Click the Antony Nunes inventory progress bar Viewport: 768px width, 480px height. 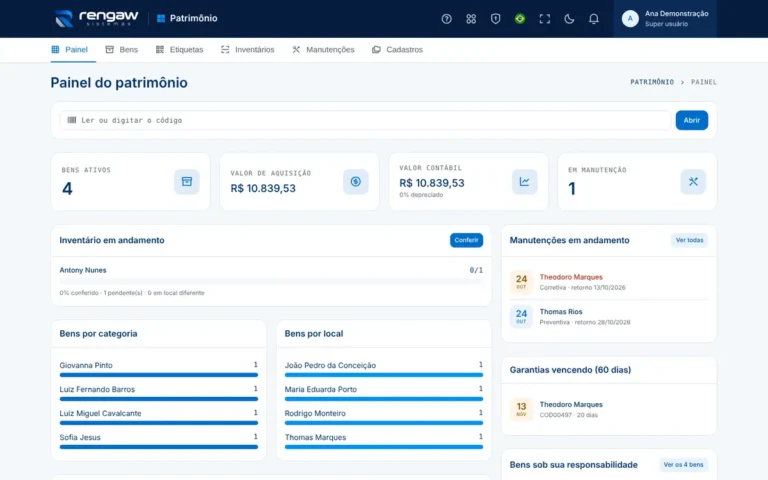[271, 282]
